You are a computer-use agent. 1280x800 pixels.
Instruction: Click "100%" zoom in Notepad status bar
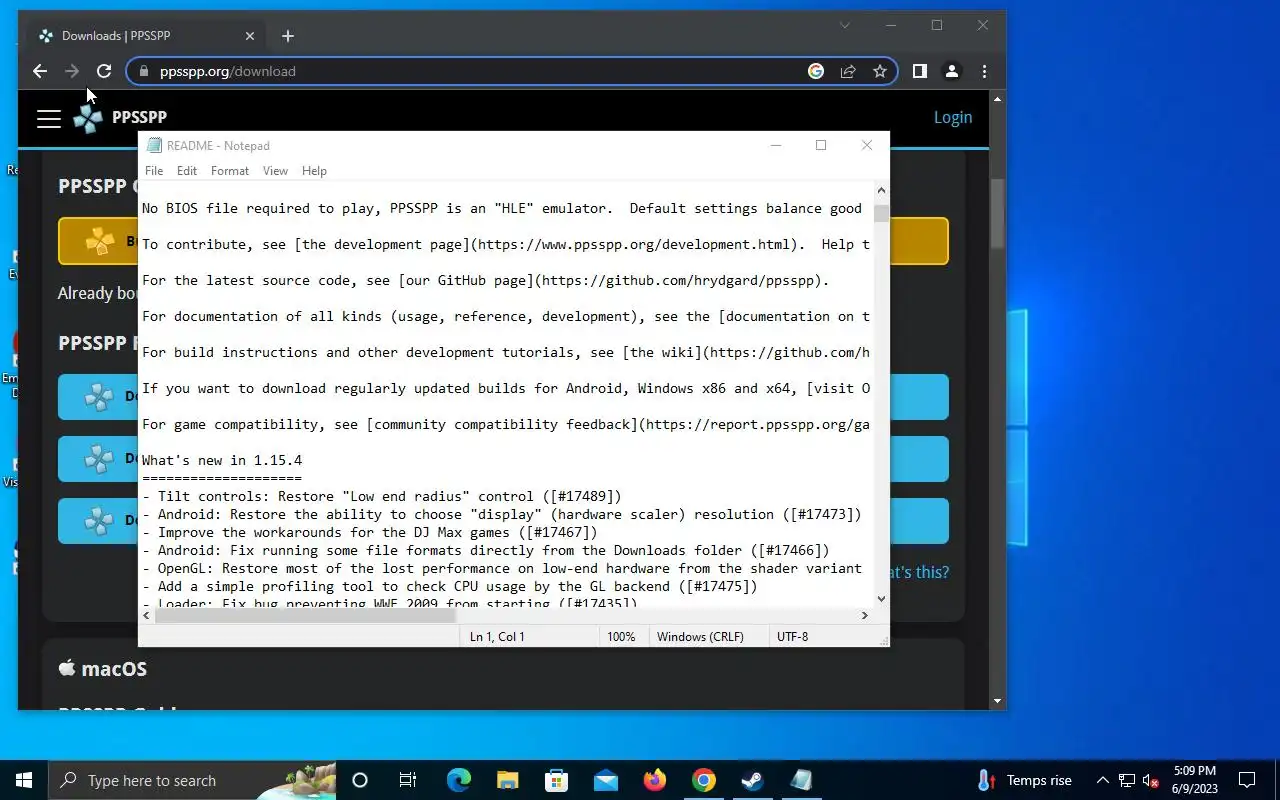(x=621, y=636)
